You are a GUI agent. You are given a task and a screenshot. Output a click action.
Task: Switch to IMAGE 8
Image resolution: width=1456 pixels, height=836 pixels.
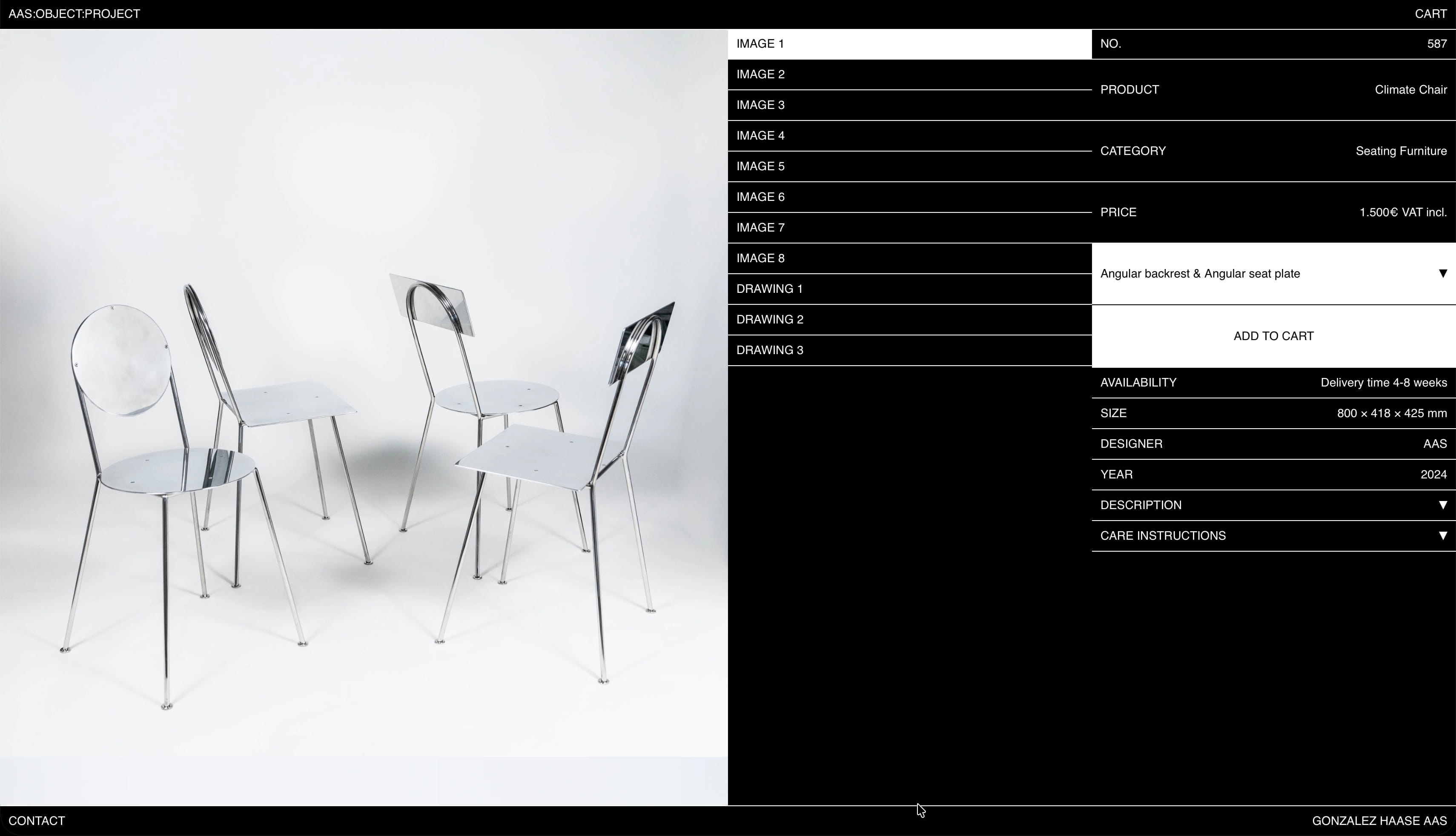click(760, 258)
